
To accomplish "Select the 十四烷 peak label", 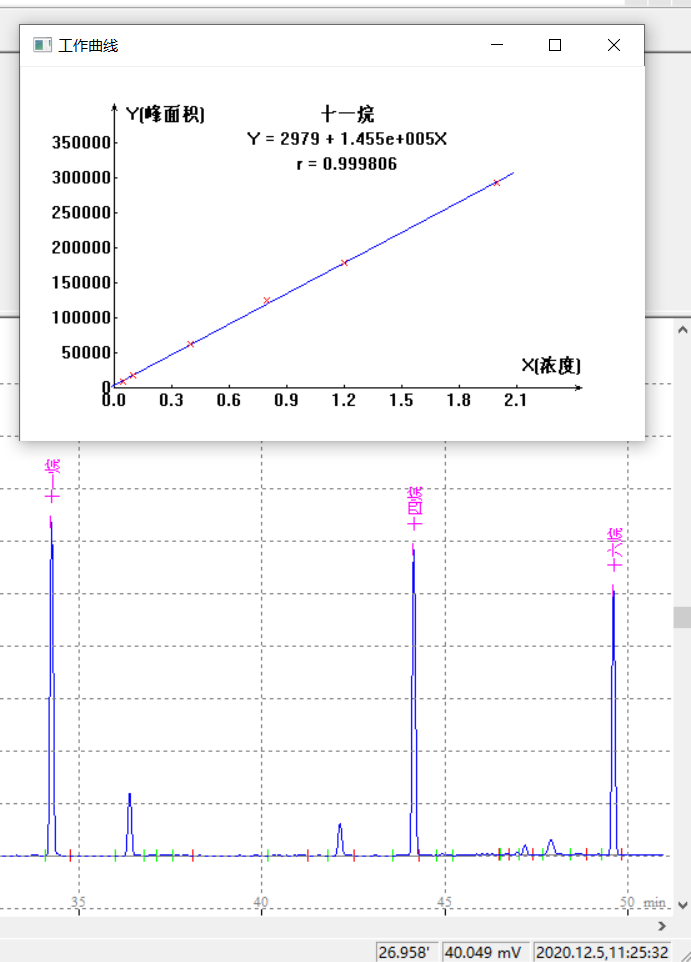I will tap(415, 507).
